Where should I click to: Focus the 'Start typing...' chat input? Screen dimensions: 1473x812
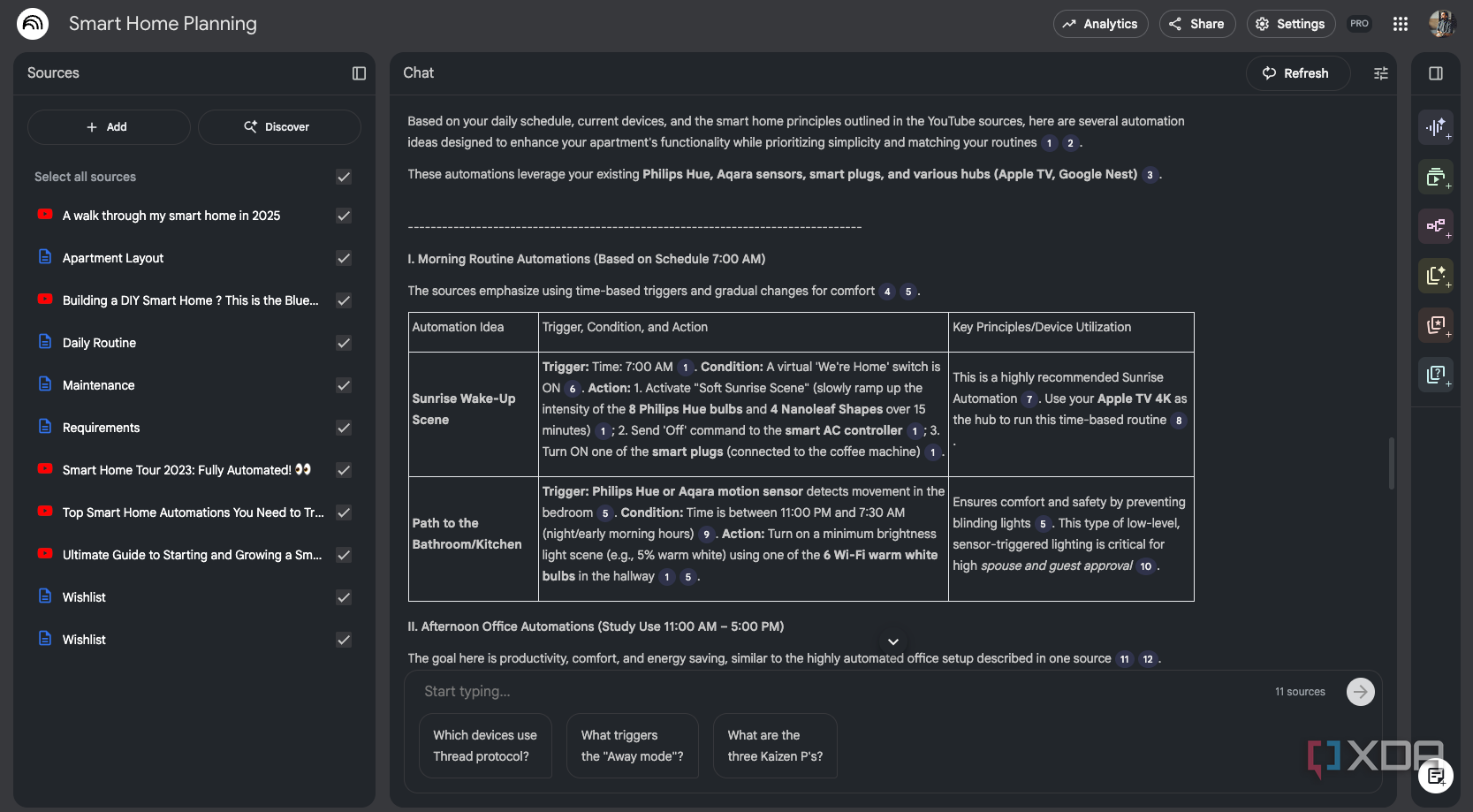point(844,692)
